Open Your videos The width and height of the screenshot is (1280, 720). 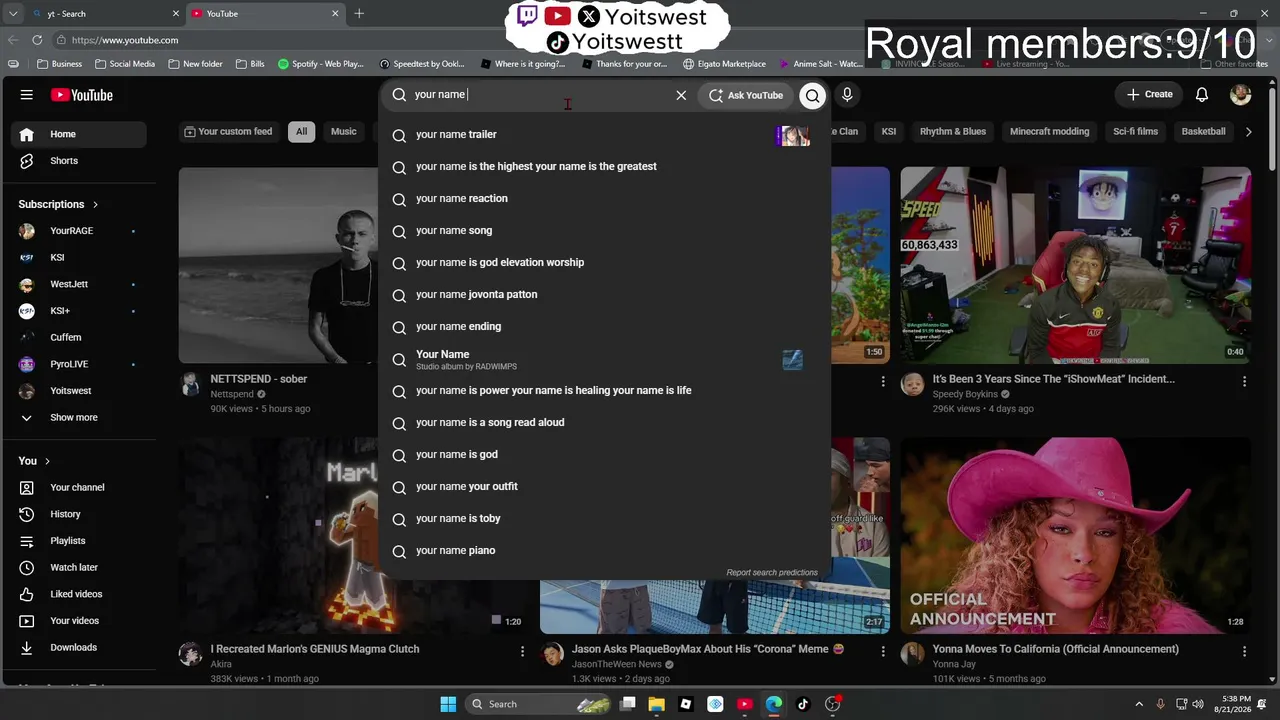tap(79, 621)
